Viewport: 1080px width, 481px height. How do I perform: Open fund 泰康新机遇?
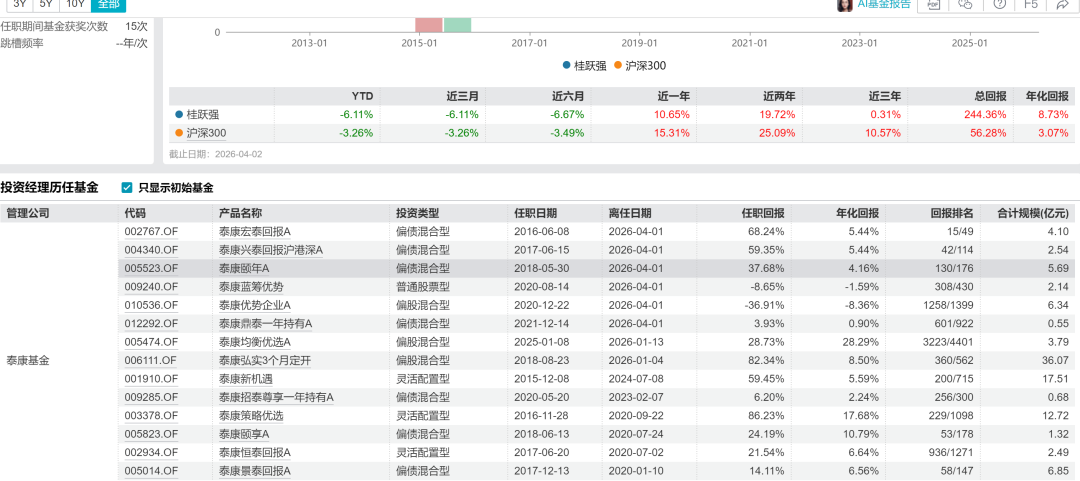[x=245, y=378]
